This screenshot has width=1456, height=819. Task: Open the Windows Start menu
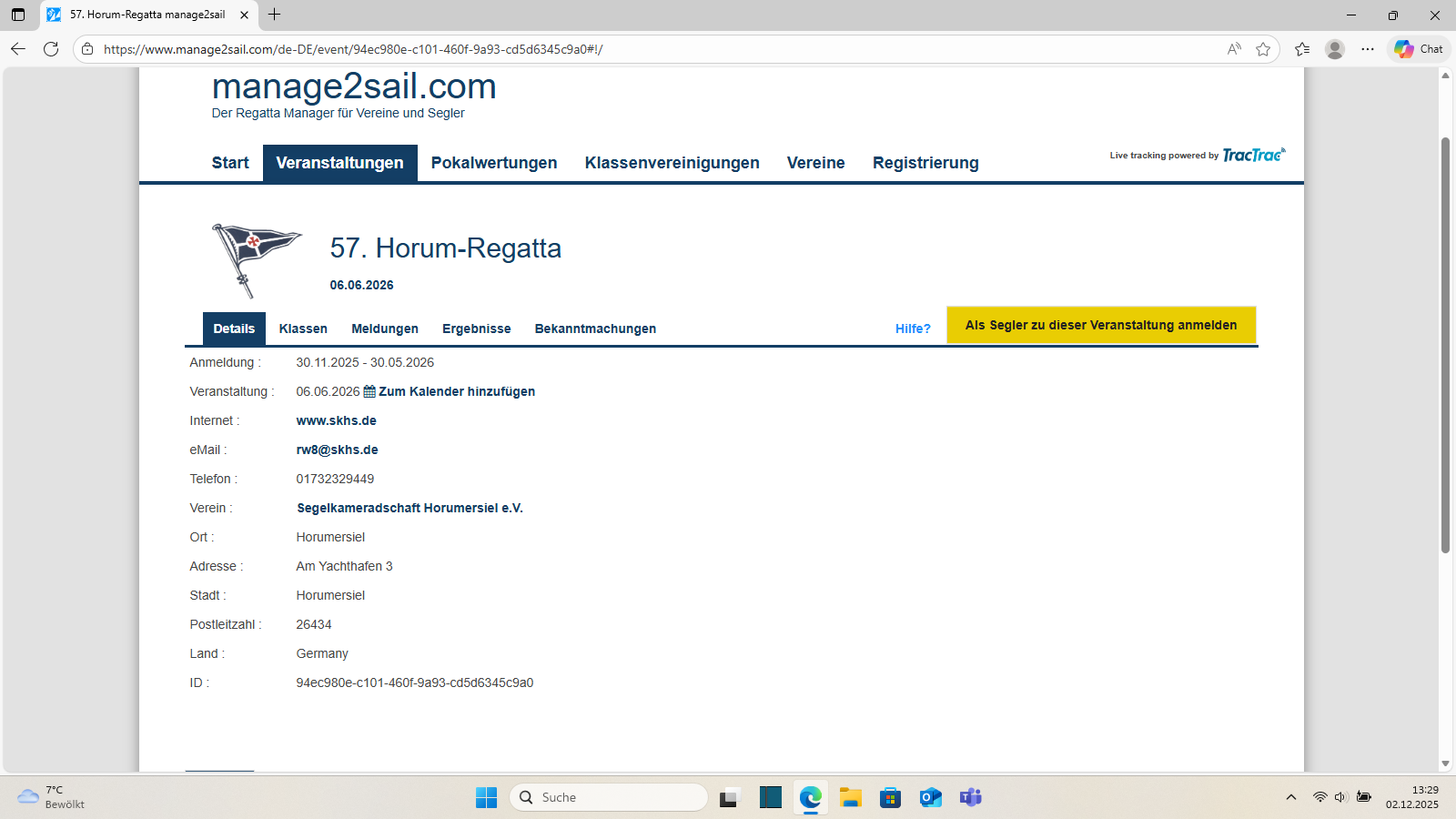pos(487,797)
